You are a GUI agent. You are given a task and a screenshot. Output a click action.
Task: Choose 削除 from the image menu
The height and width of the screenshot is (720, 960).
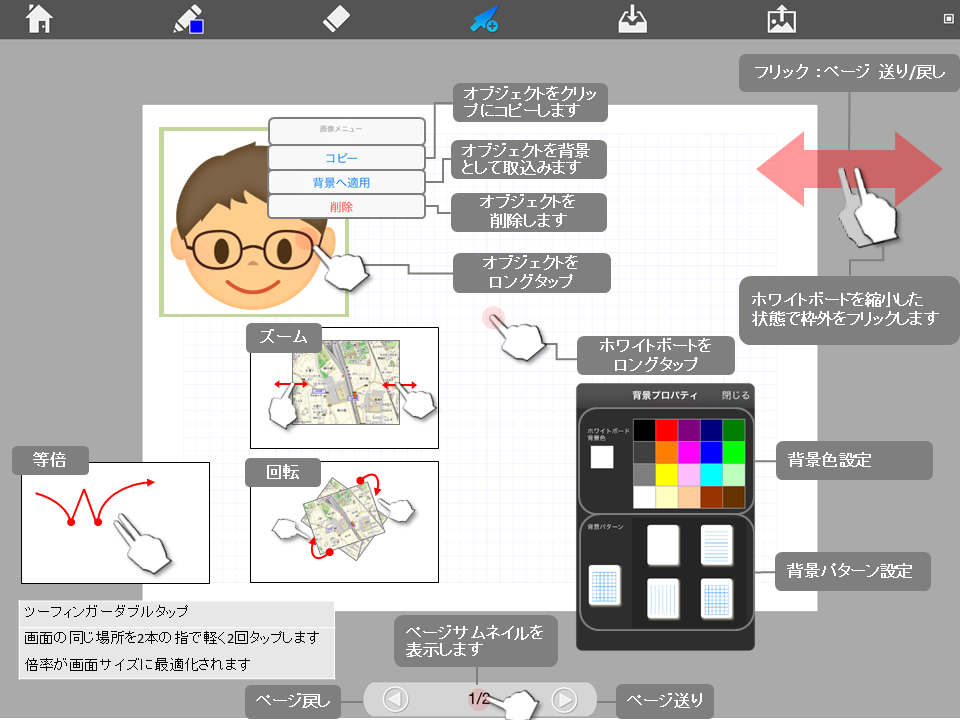pyautogui.click(x=346, y=205)
